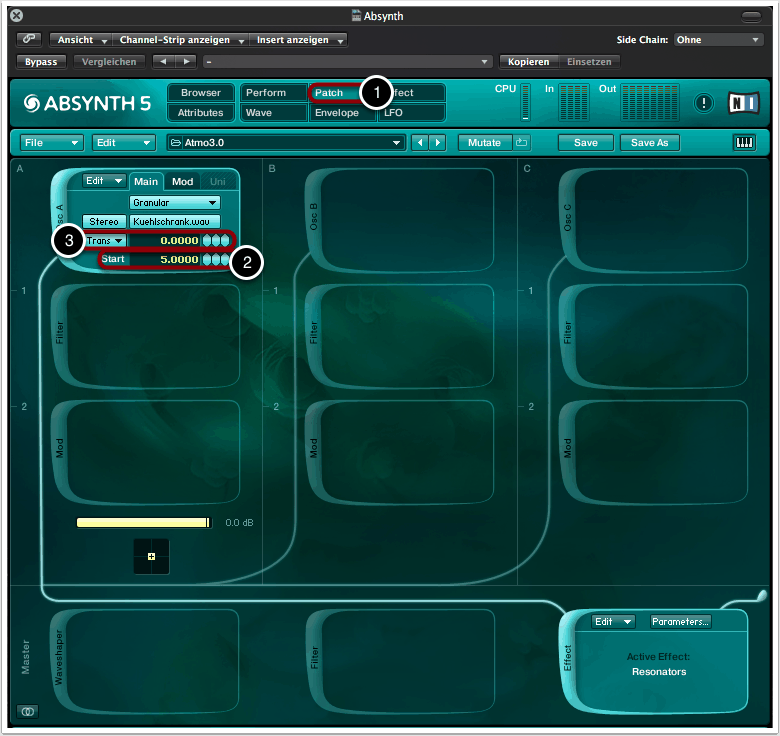This screenshot has width=780, height=736.
Task: Open the effect Parameters... button
Action: coord(680,621)
